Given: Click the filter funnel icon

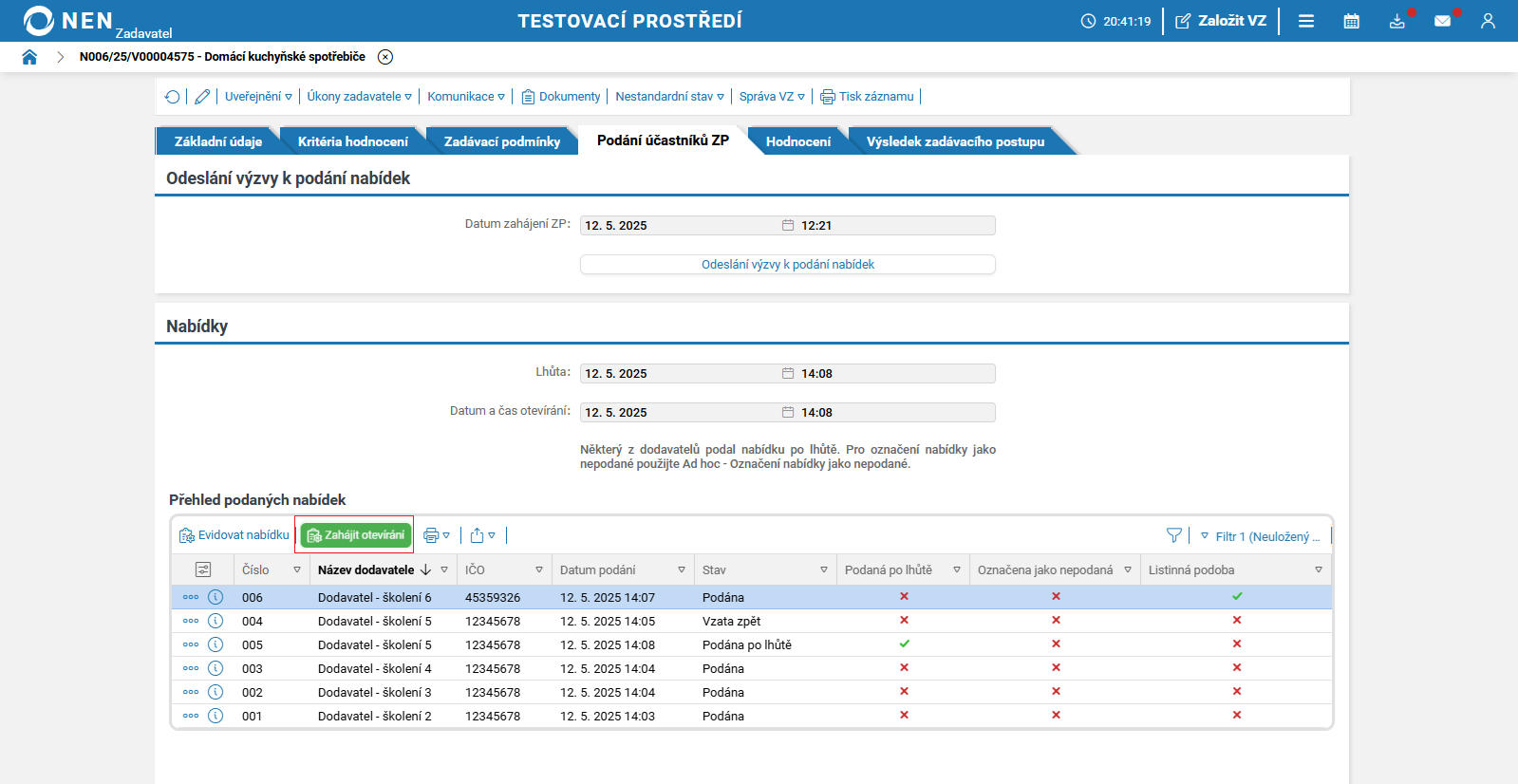Looking at the screenshot, I should pos(1174,535).
